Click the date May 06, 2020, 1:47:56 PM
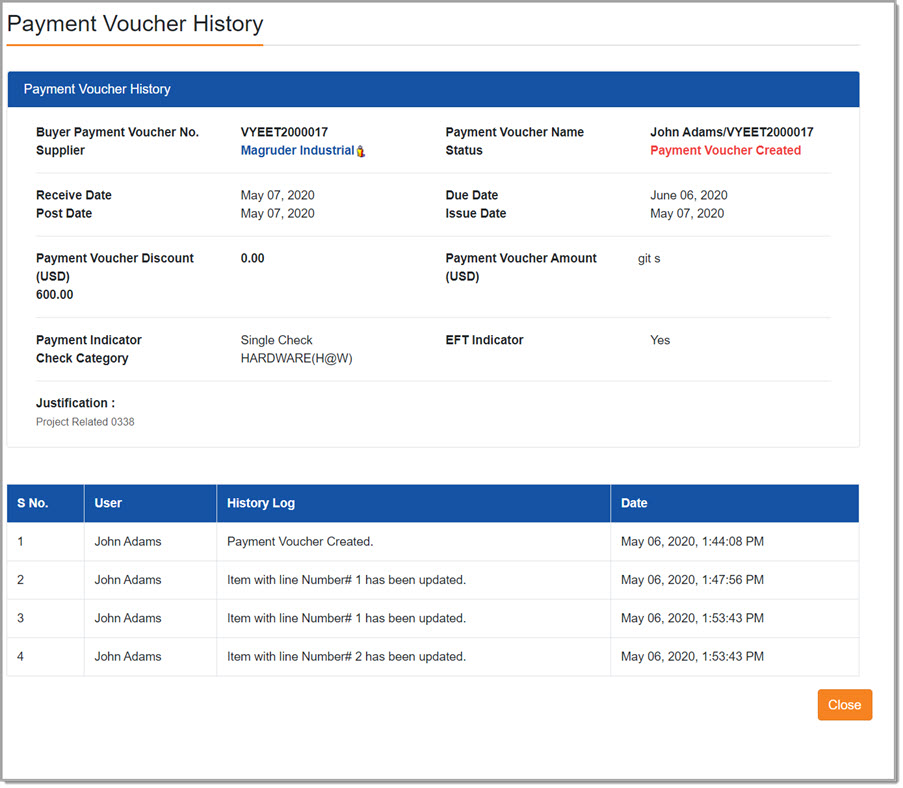Viewport: 903px width, 788px height. [x=692, y=579]
